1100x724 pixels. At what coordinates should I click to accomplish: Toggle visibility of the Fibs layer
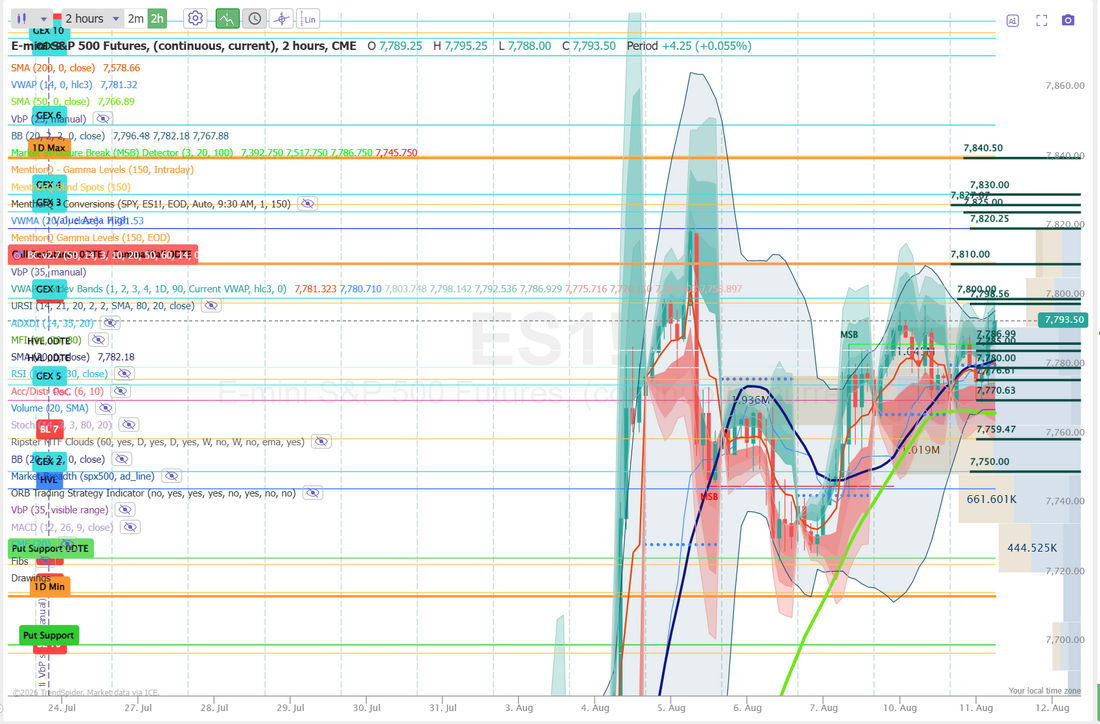click(45, 561)
